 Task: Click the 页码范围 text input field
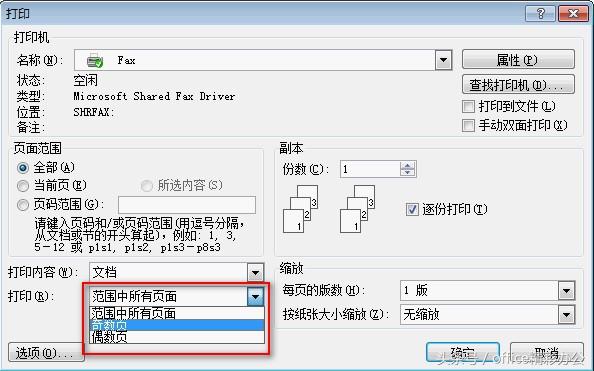click(x=187, y=205)
